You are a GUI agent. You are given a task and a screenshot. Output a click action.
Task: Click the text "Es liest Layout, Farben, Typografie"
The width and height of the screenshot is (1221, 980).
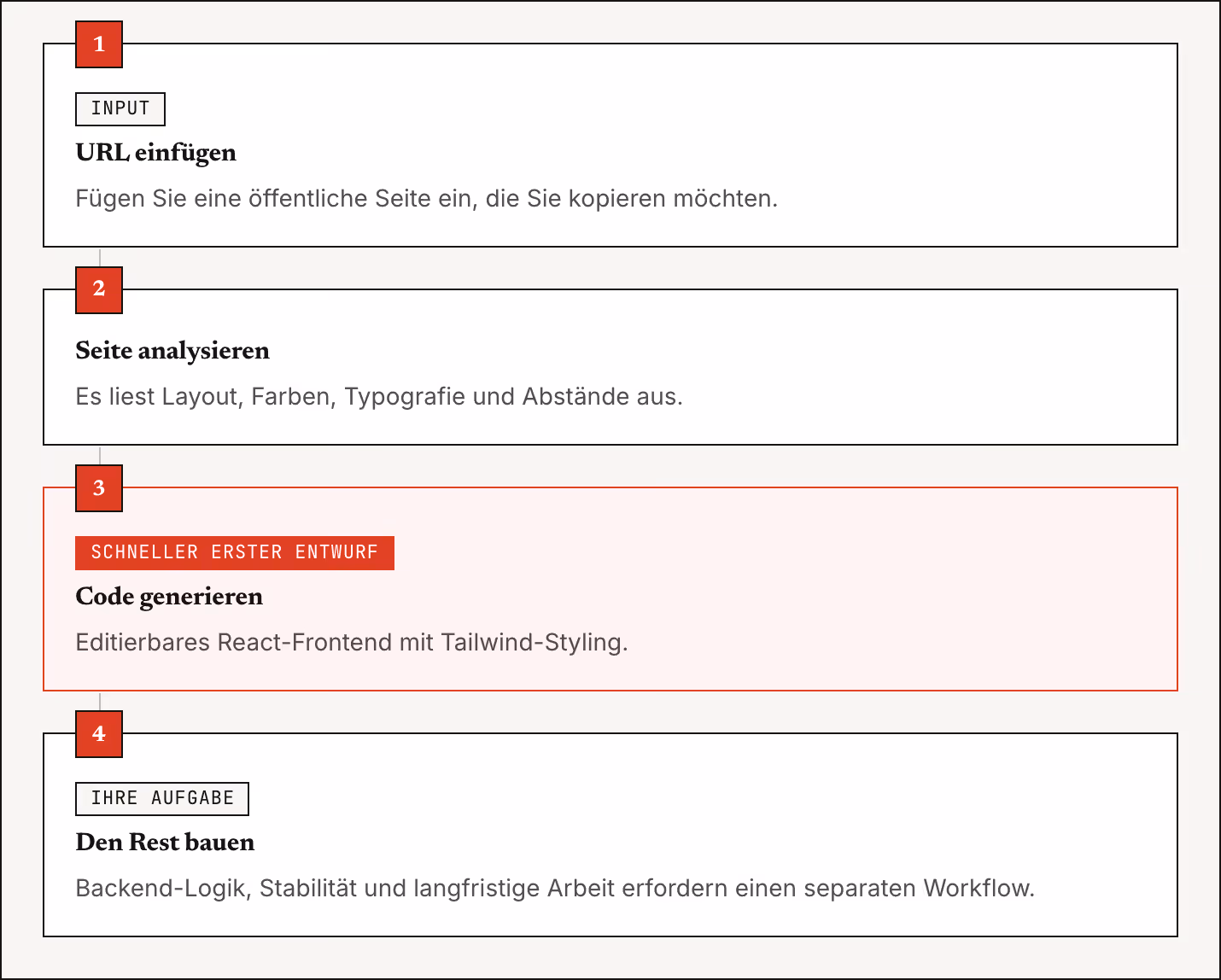(270, 397)
